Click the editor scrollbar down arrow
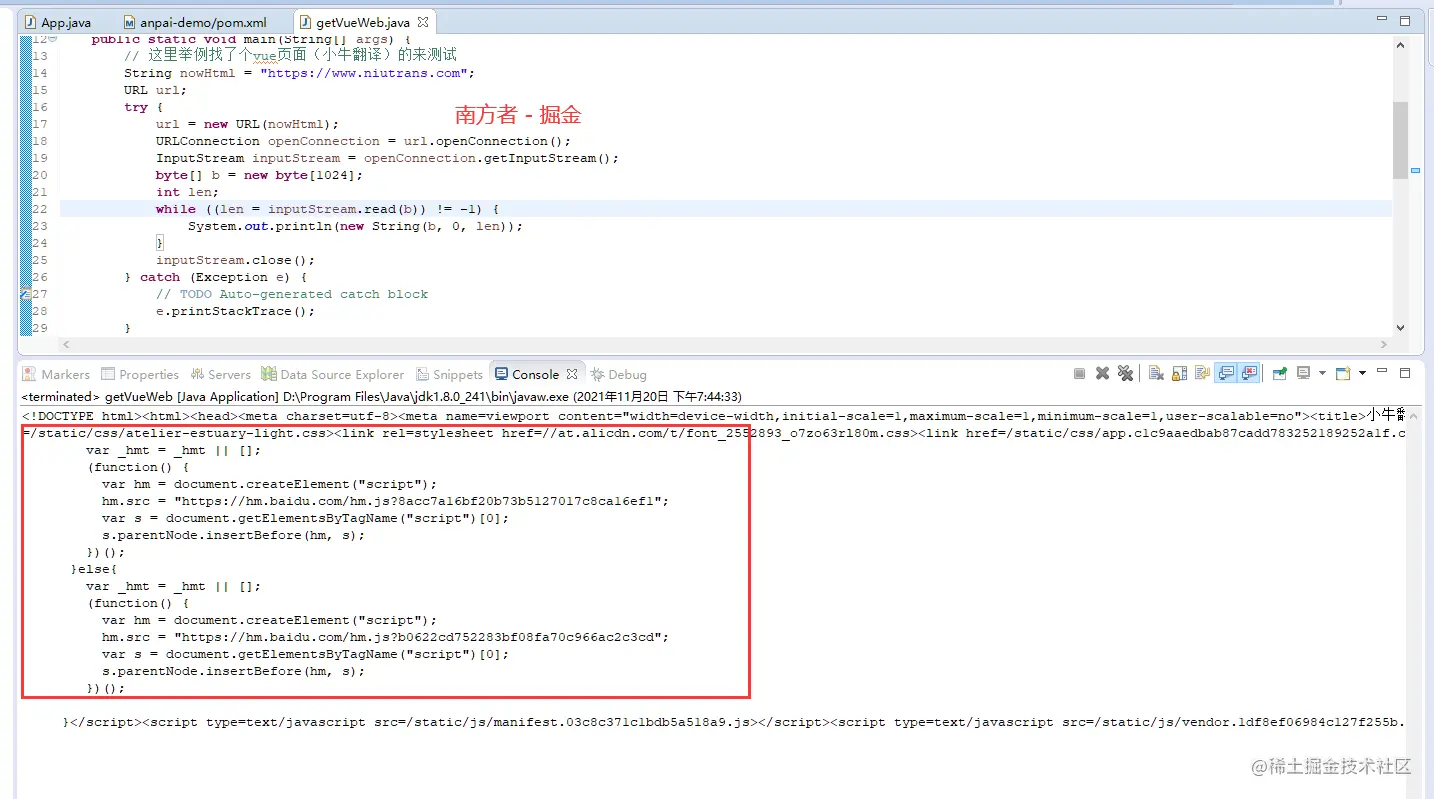This screenshot has height=799, width=1434. [1400, 327]
